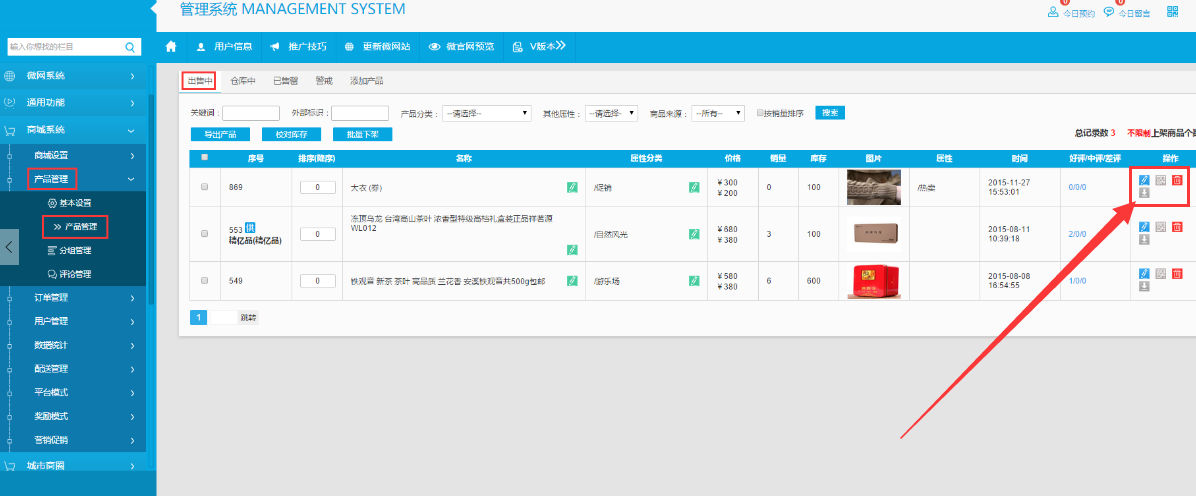1196x496 pixels.
Task: Tick the checkbox for product row 869
Action: pyautogui.click(x=205, y=187)
